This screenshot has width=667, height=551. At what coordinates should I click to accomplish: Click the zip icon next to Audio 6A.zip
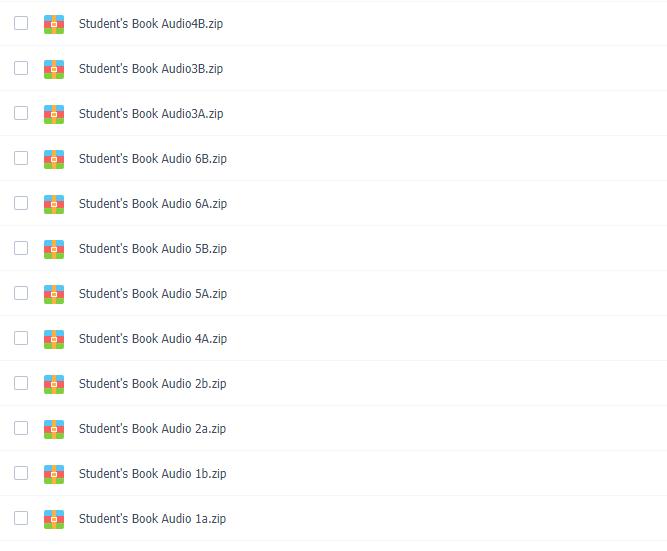click(54, 204)
